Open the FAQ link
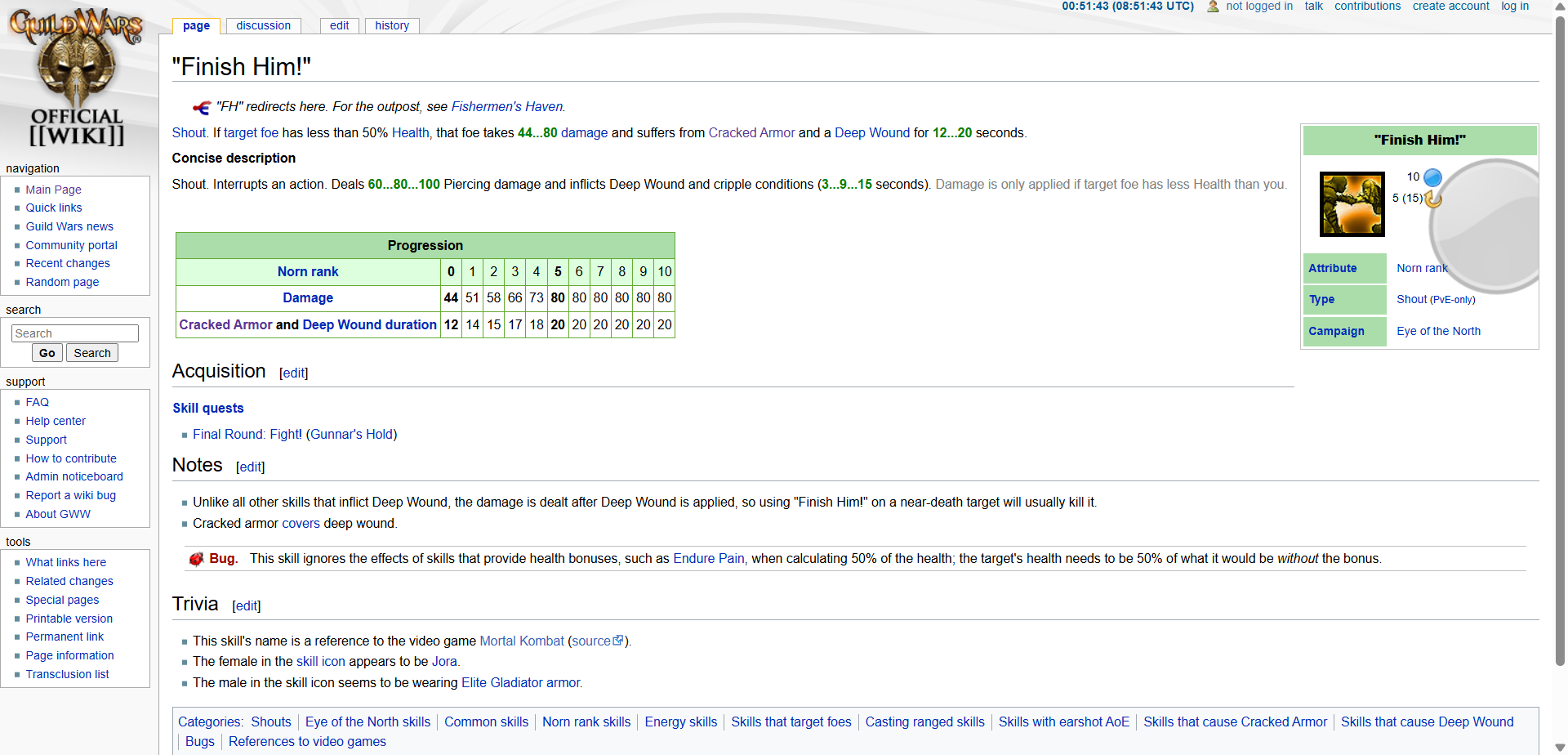This screenshot has height=755, width=1568. (37, 402)
